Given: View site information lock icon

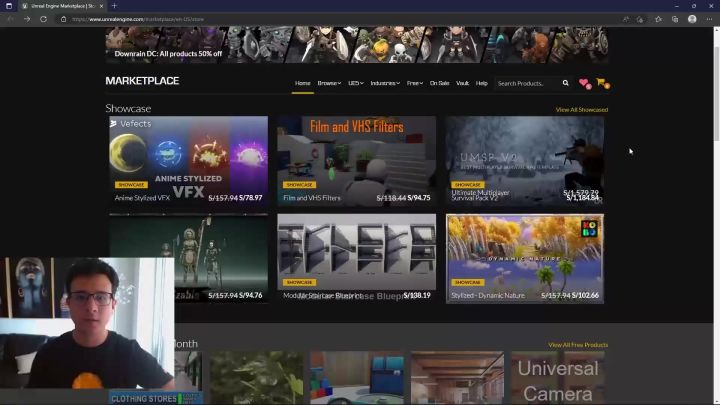Looking at the screenshot, I should pyautogui.click(x=63, y=19).
